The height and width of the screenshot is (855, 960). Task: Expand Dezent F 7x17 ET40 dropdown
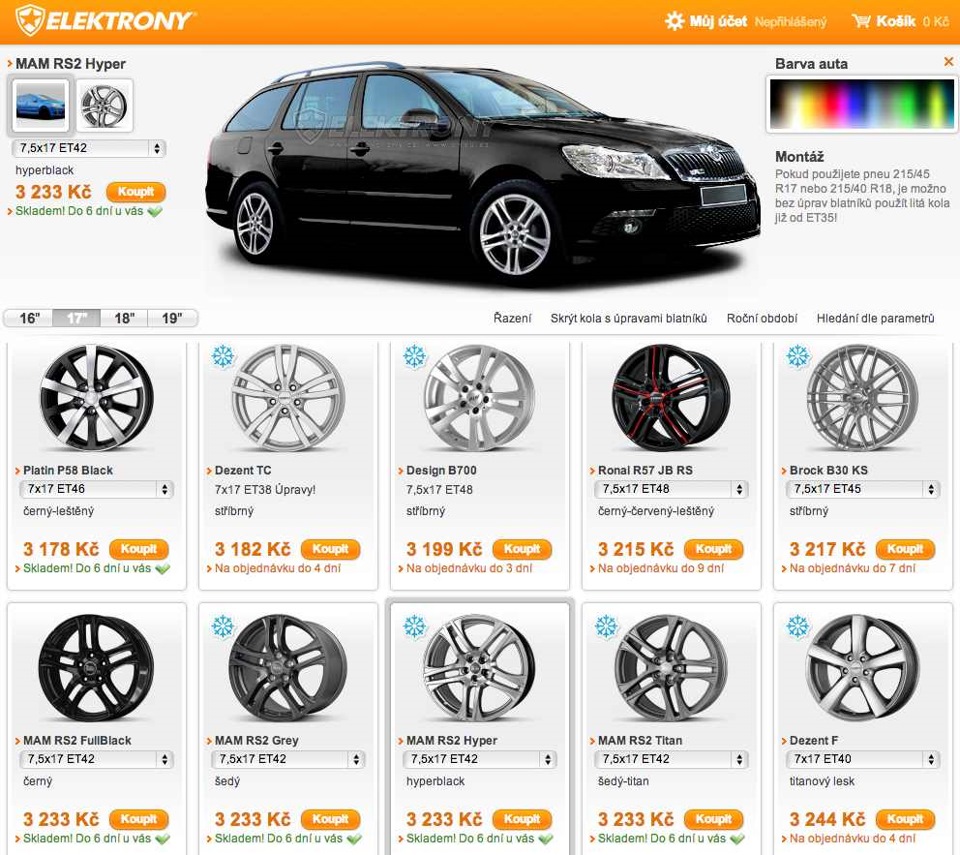click(863, 759)
